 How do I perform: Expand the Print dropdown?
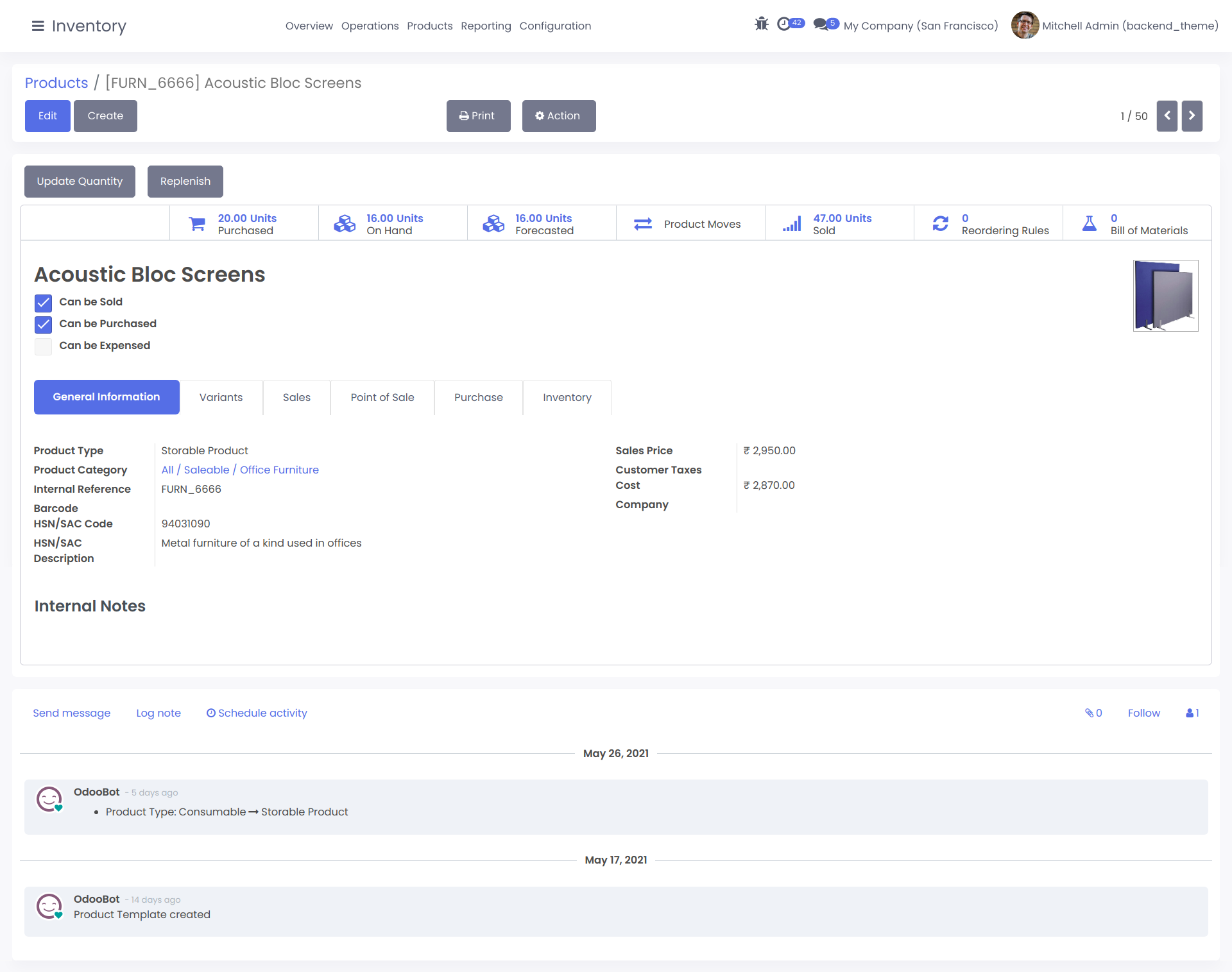click(x=478, y=116)
